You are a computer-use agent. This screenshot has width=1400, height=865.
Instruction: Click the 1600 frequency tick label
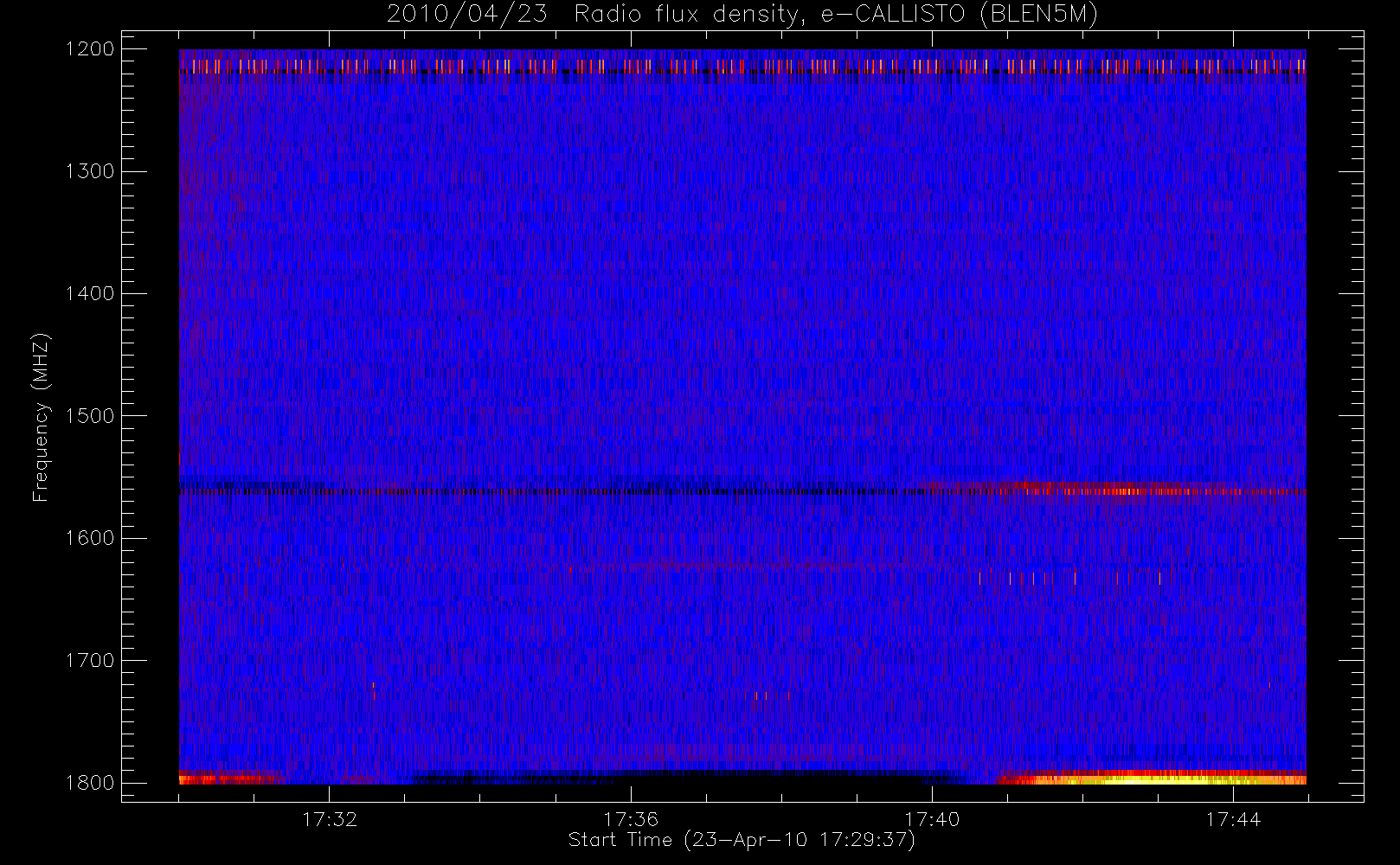(90, 538)
